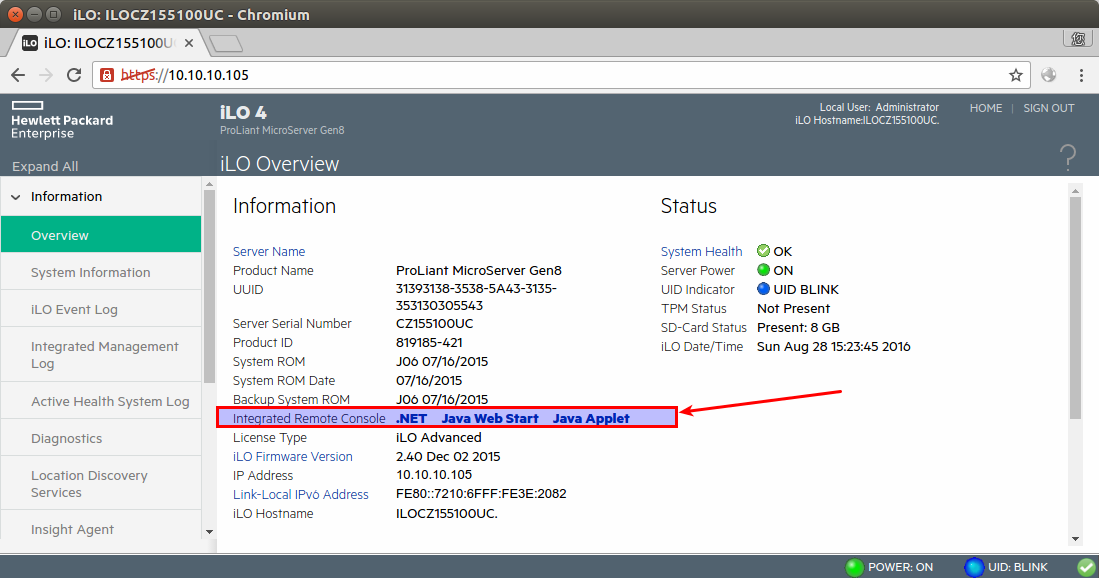Image resolution: width=1099 pixels, height=578 pixels.
Task: Click the Server Name link
Action: pyautogui.click(x=268, y=251)
